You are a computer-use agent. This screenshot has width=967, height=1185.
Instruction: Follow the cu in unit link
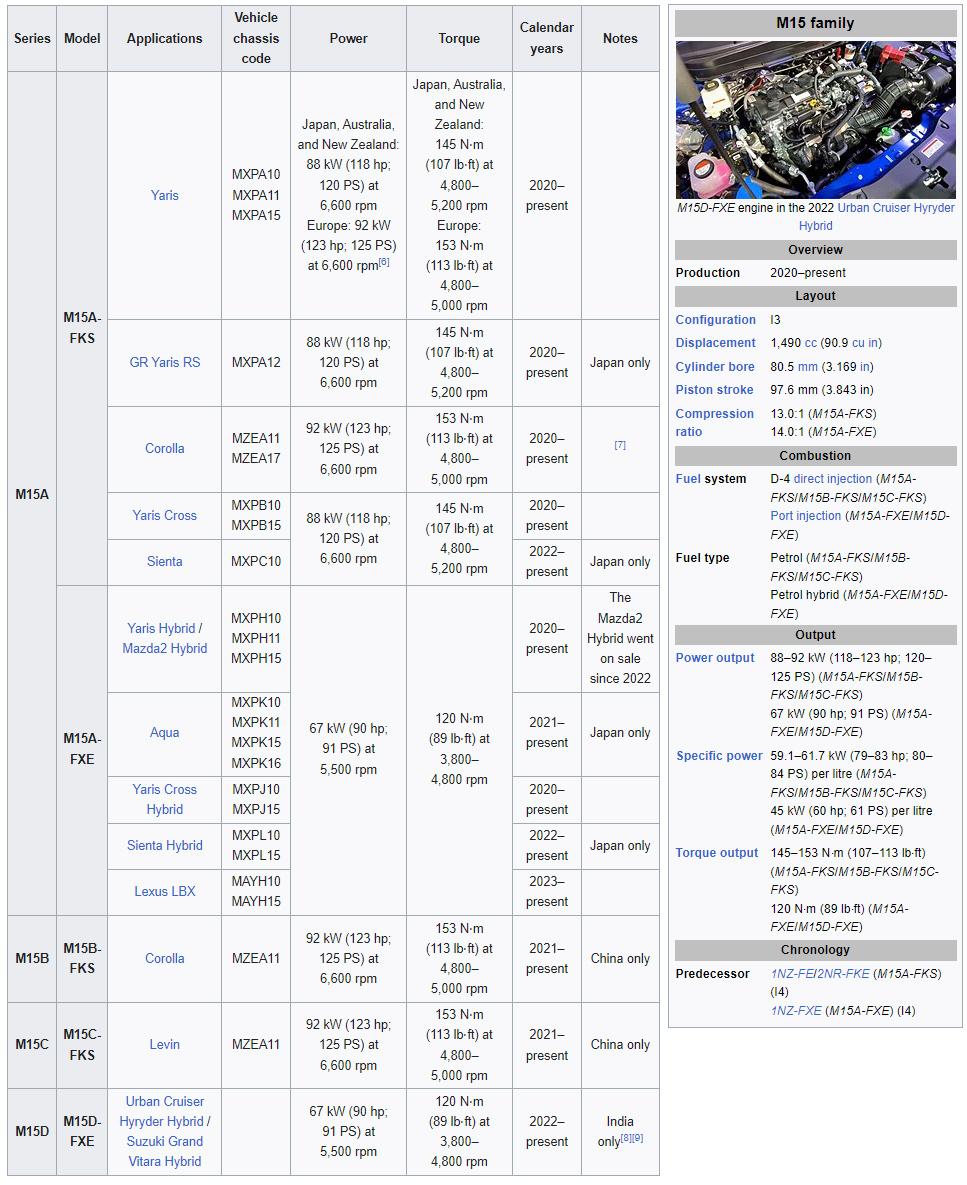(x=864, y=343)
